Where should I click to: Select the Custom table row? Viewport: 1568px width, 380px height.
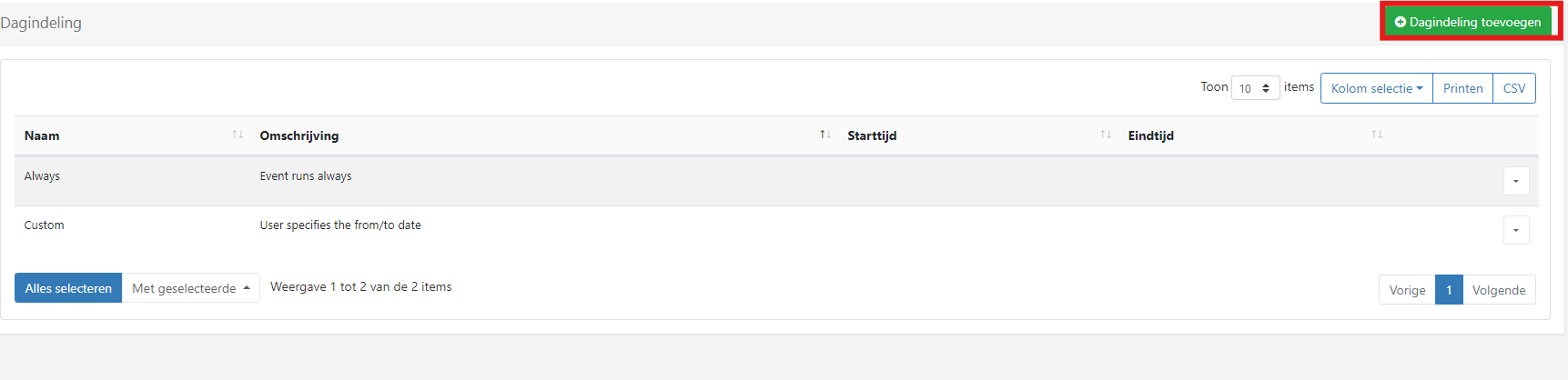click(546, 225)
